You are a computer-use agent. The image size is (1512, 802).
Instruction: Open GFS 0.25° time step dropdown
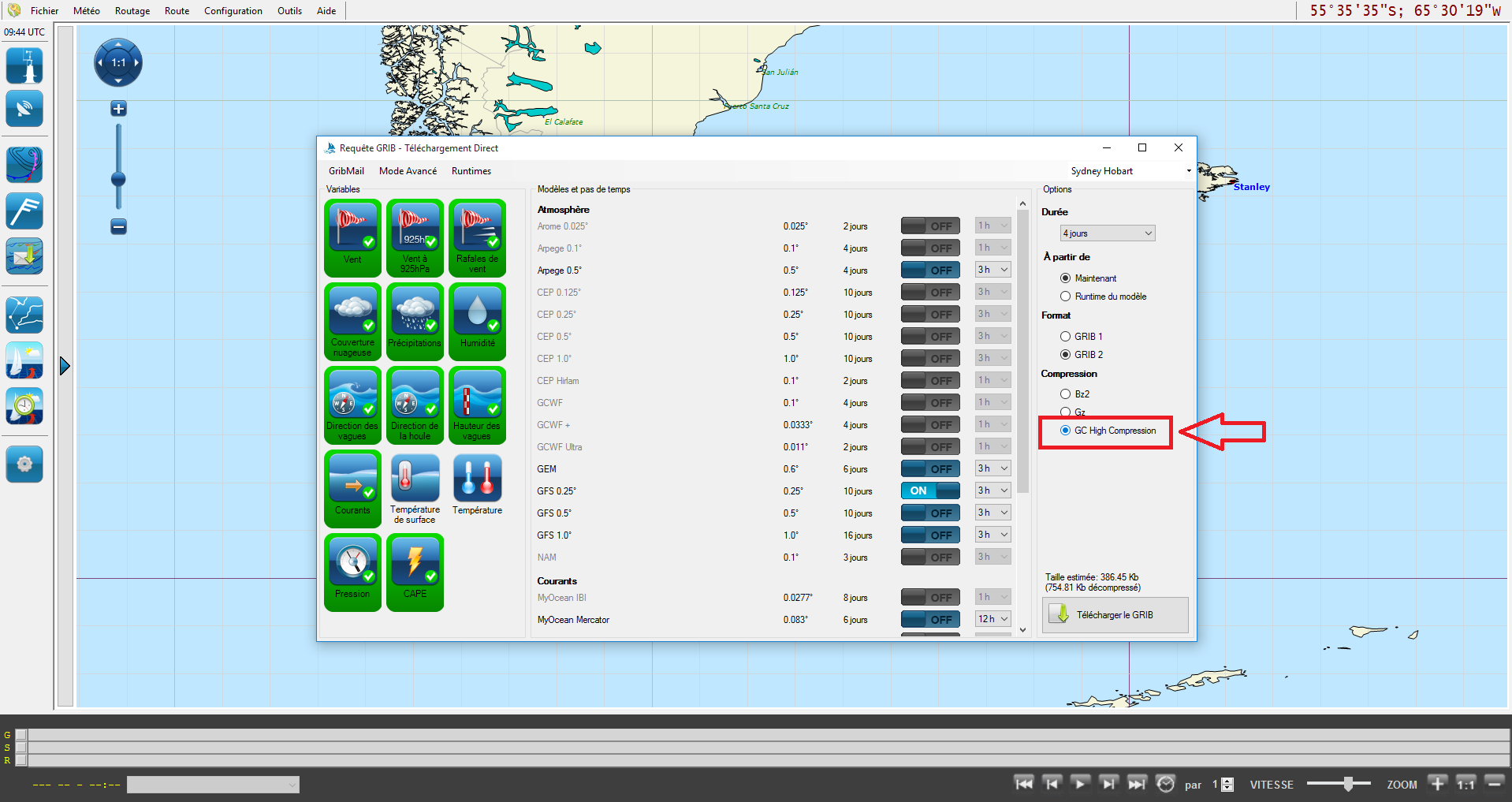click(992, 491)
